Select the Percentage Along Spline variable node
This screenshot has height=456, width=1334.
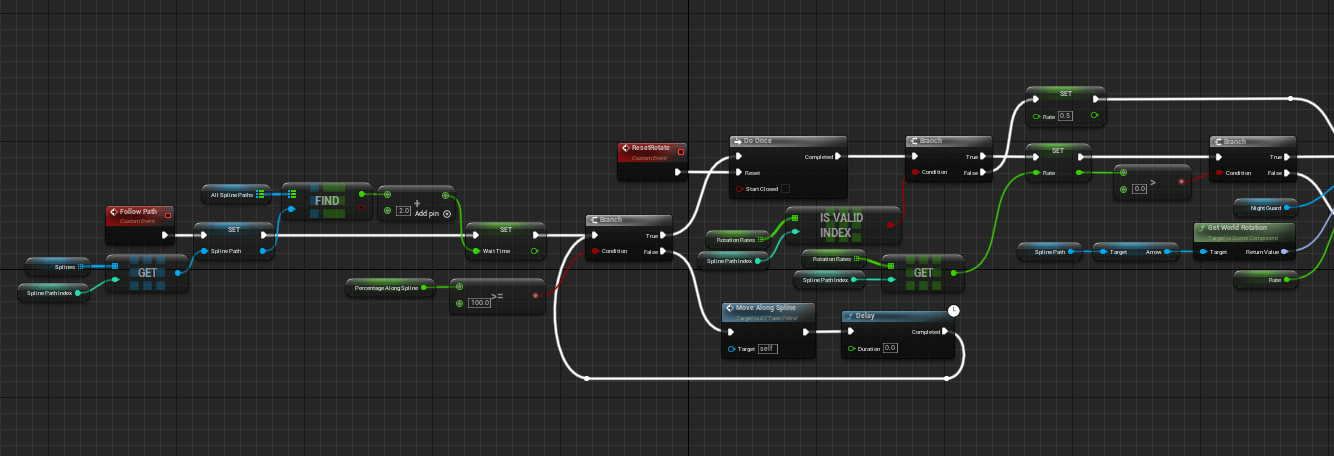tap(388, 288)
